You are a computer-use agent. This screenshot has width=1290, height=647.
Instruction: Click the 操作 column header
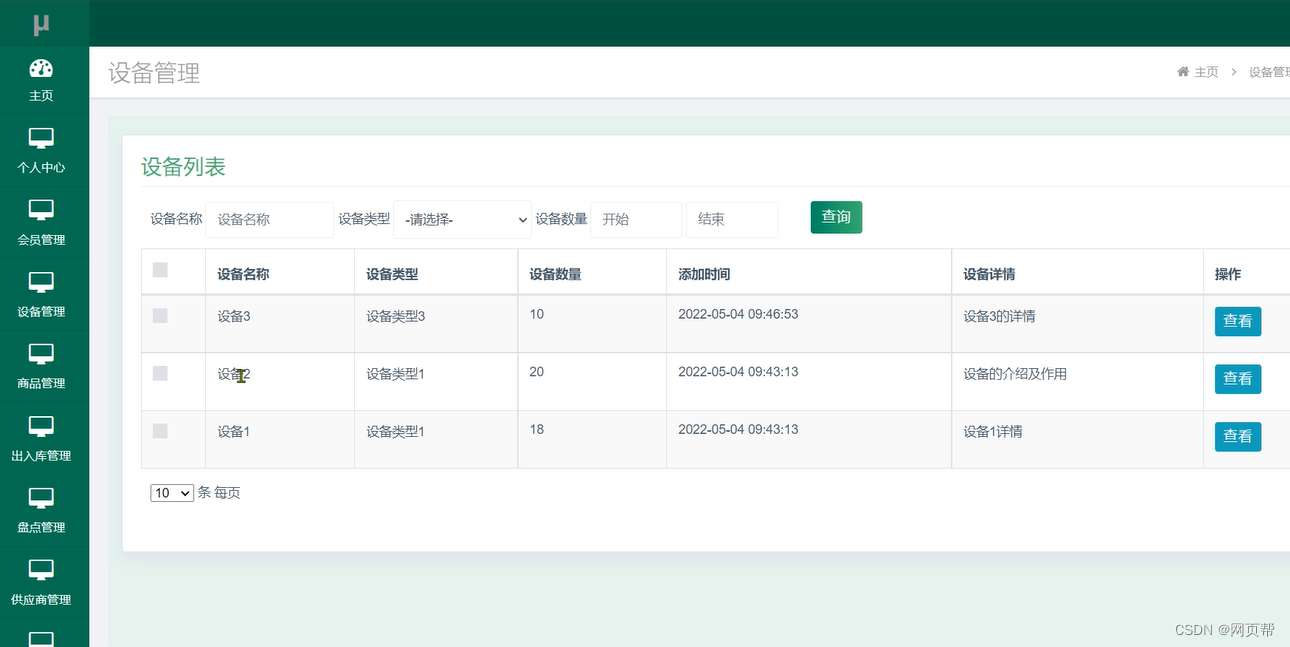pos(1228,274)
